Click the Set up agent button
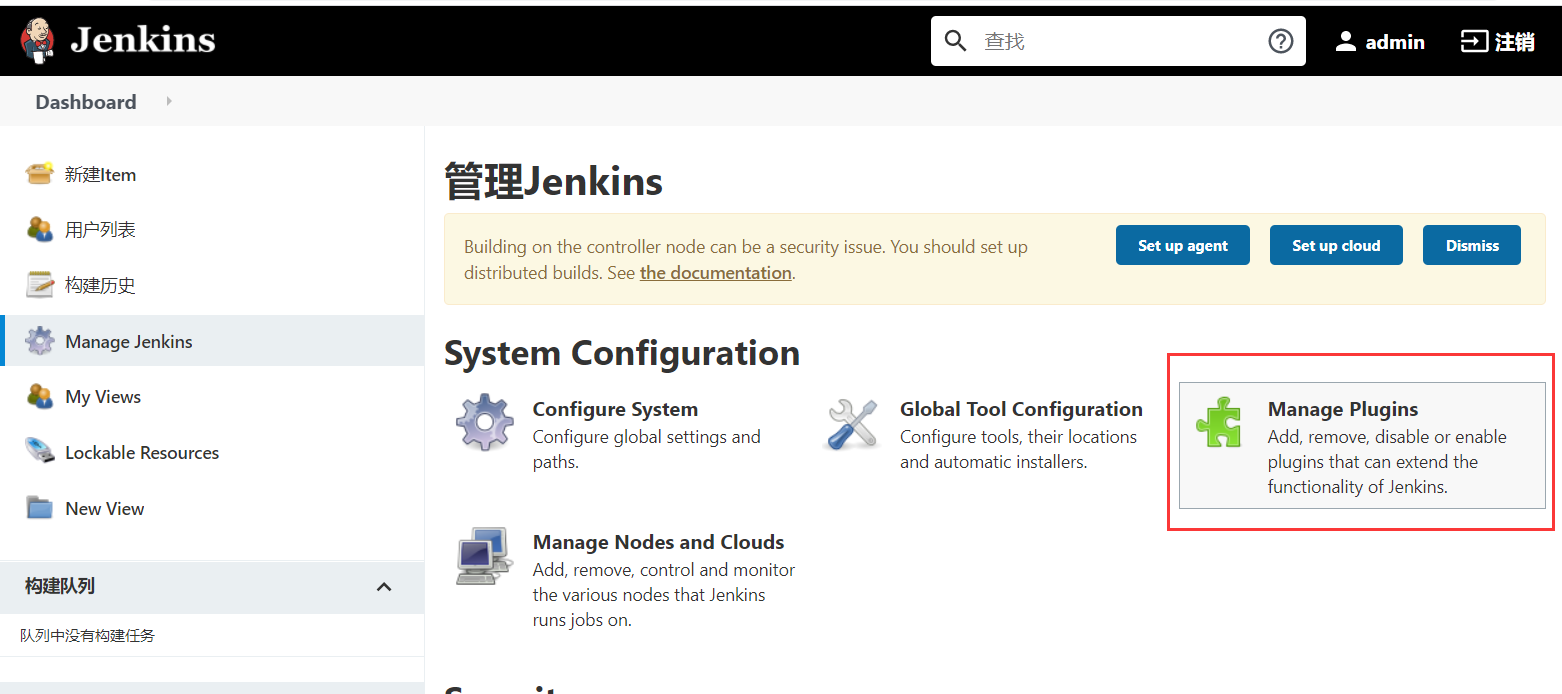Viewport: 1562px width, 694px height. pos(1183,245)
